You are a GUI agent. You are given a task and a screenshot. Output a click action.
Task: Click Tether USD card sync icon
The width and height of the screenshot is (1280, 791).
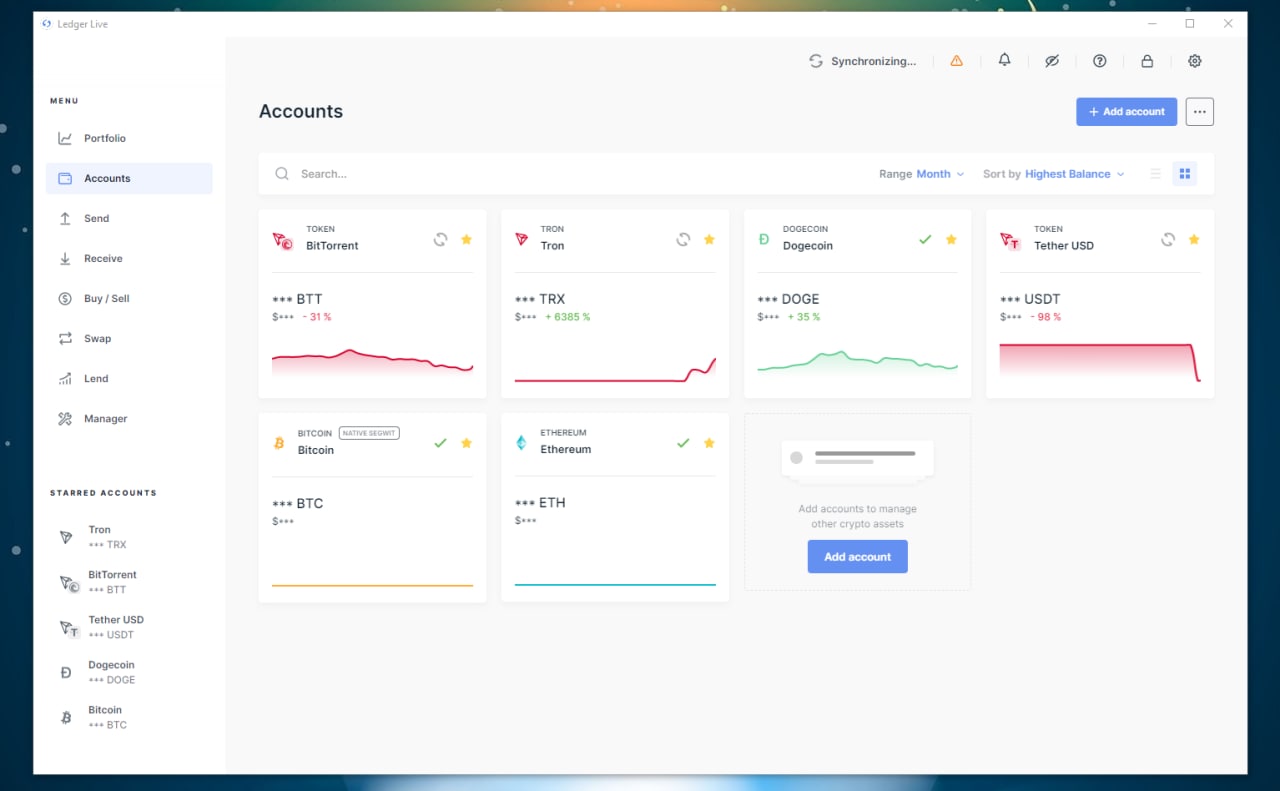[x=1168, y=239]
